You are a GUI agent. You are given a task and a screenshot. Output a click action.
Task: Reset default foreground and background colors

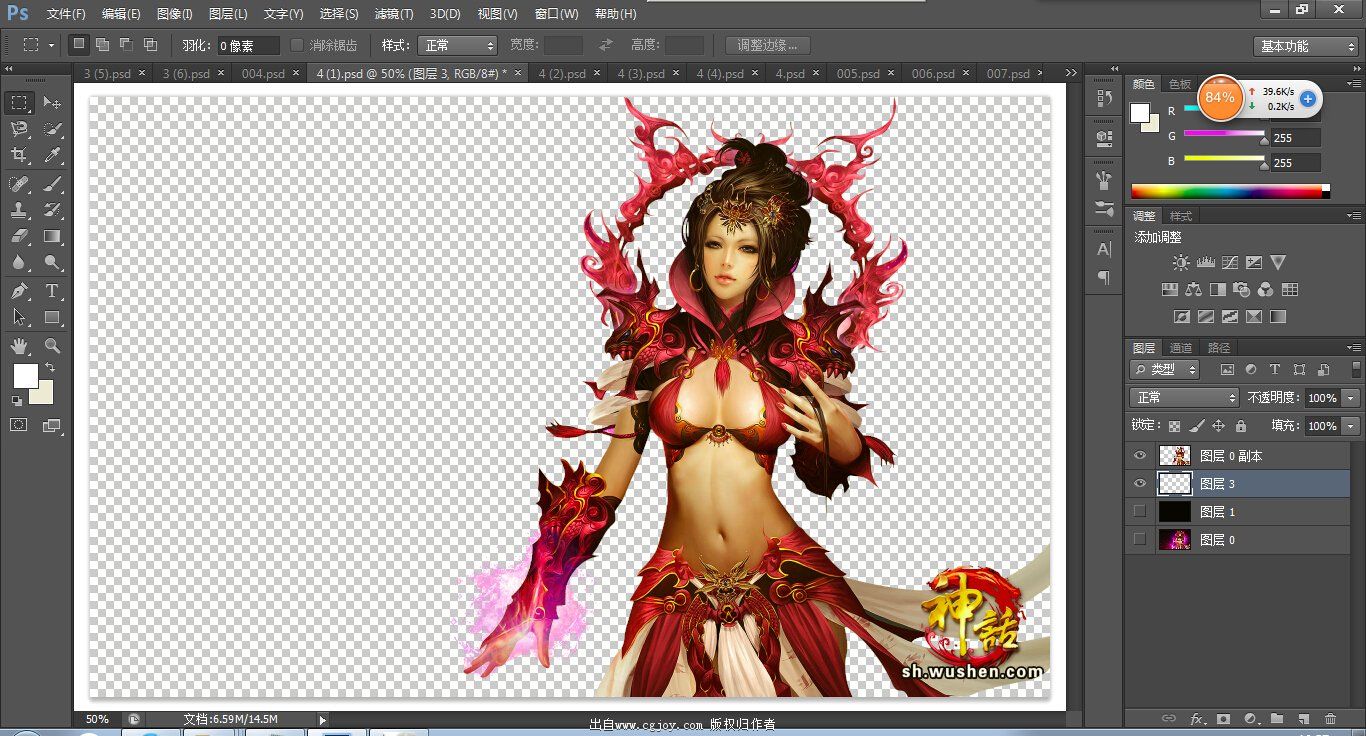[16, 400]
